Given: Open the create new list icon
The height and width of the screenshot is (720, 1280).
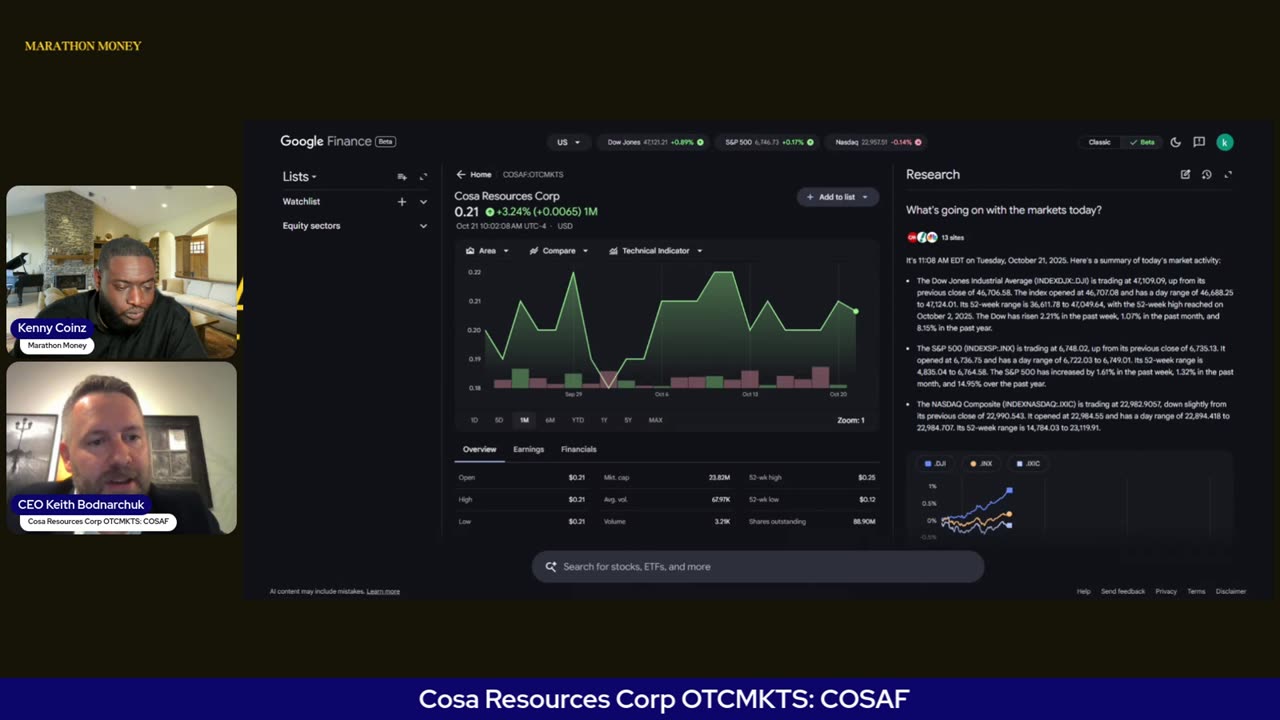Looking at the screenshot, I should point(402,177).
